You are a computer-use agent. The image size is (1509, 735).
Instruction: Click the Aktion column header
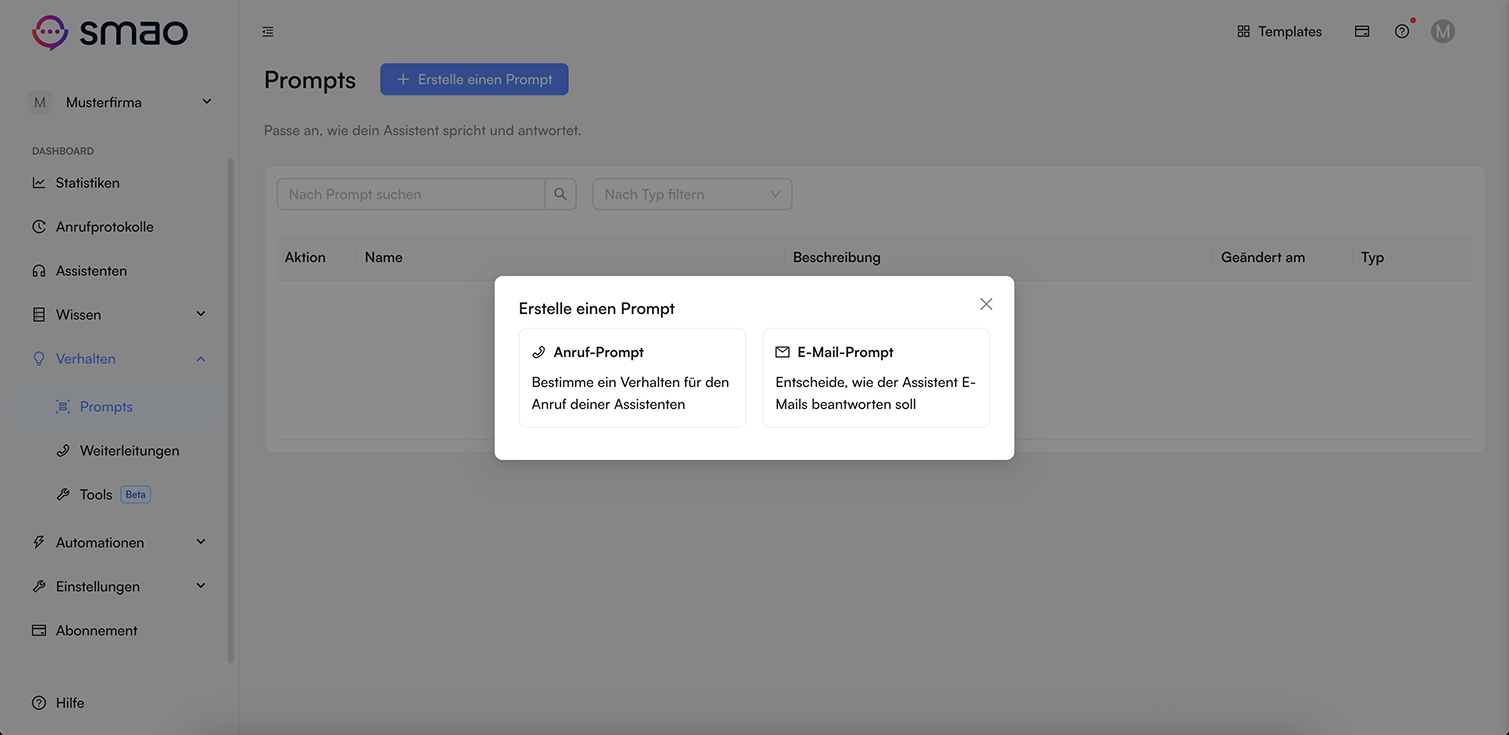click(305, 257)
